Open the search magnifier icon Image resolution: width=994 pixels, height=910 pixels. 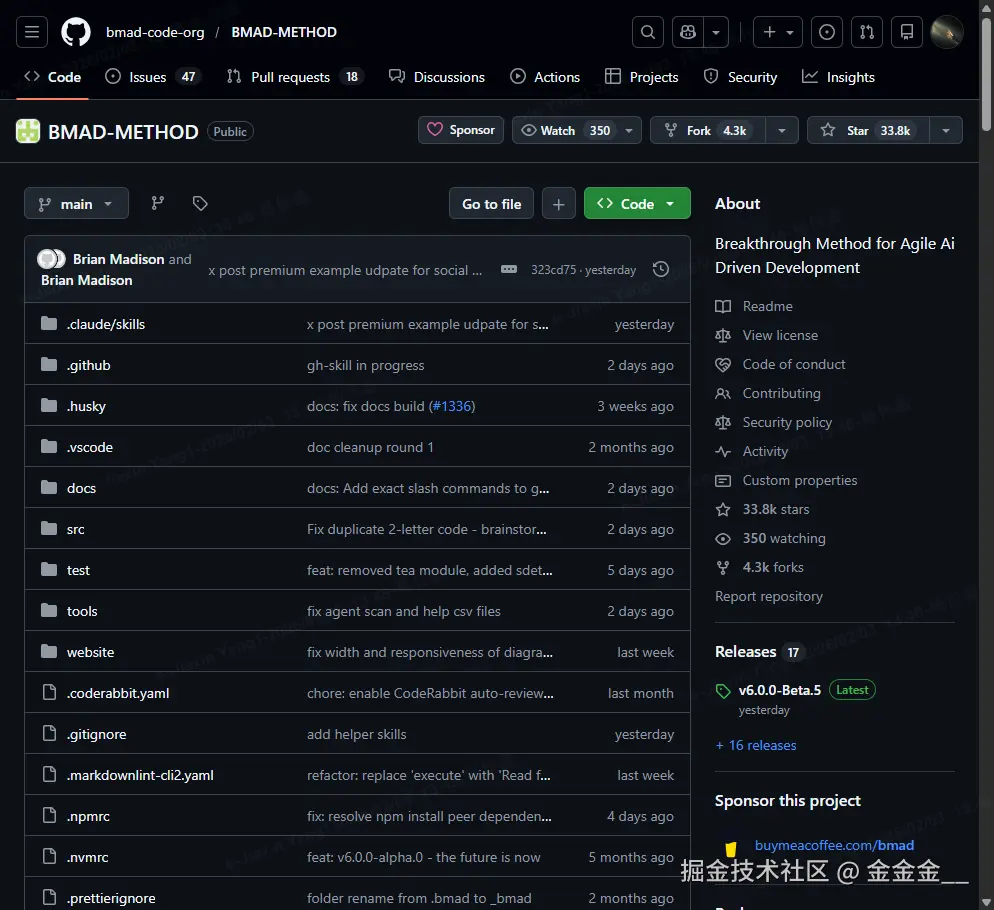click(648, 32)
